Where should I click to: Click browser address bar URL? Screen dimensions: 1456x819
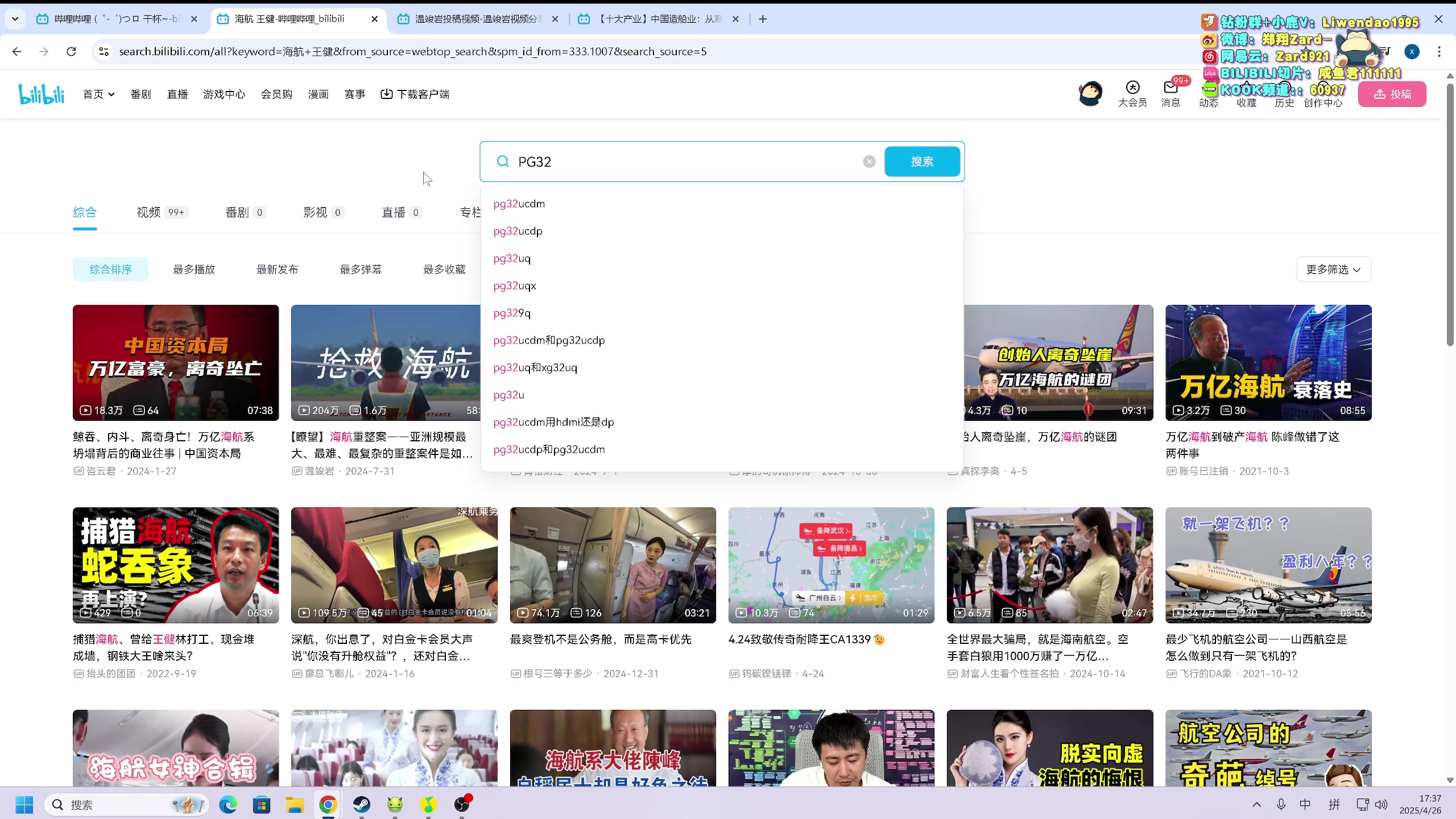tap(412, 52)
